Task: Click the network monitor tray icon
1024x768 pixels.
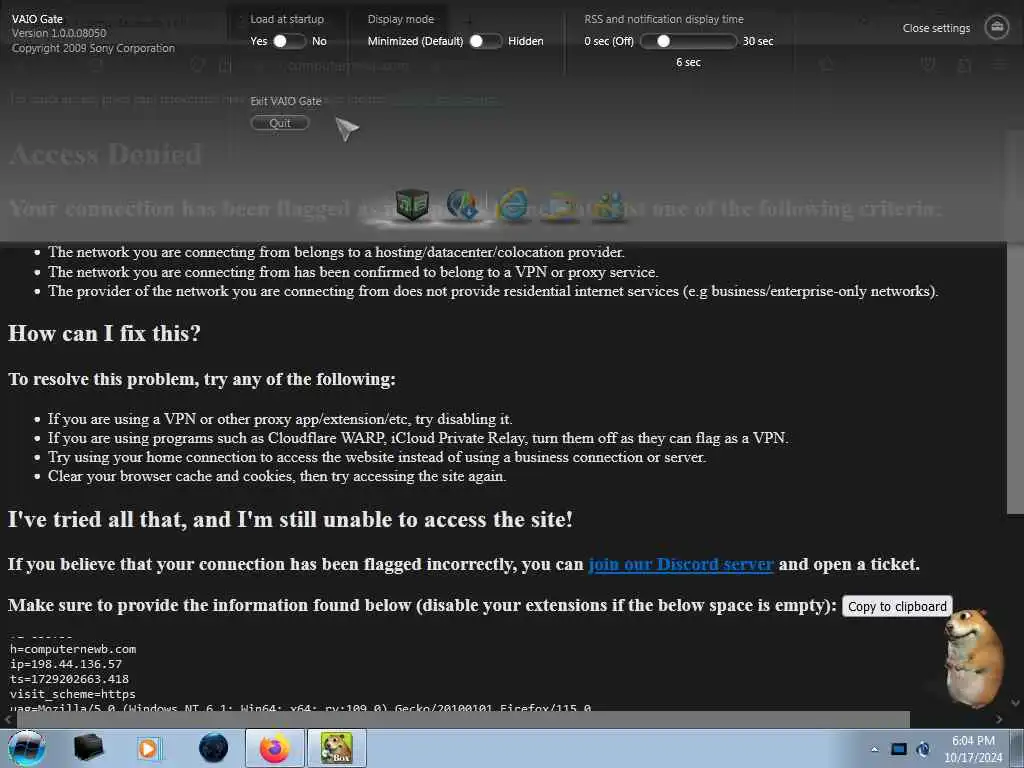Action: pos(899,749)
